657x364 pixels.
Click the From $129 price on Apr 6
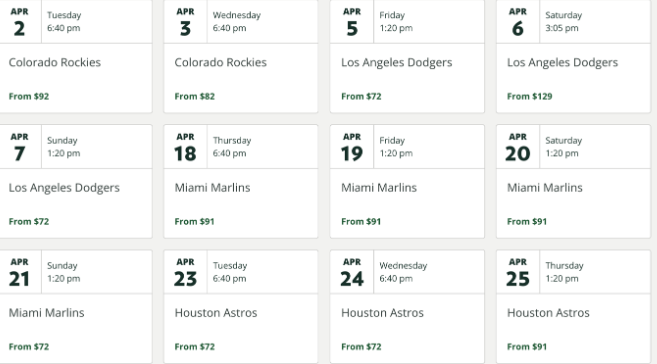tap(530, 96)
